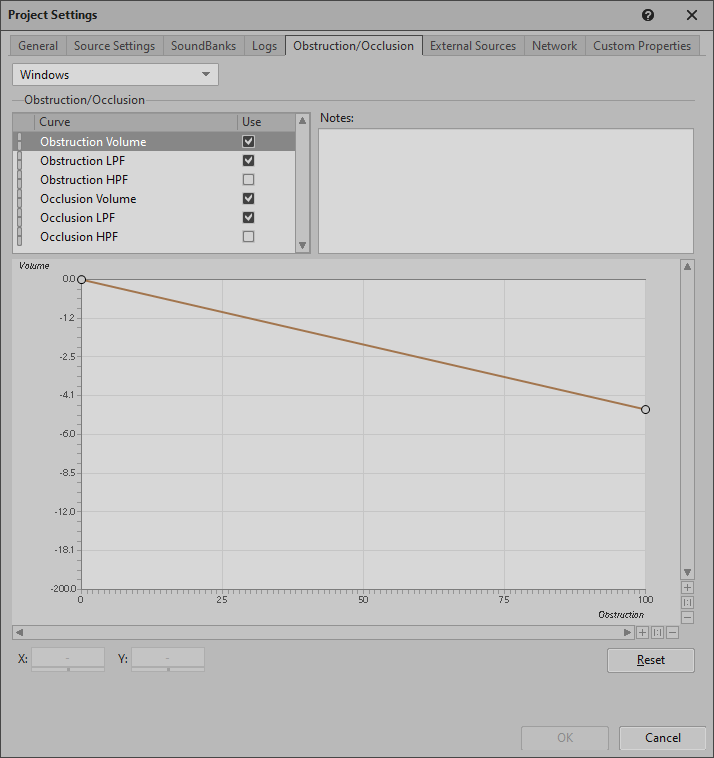Open the Windows platform dropdown
This screenshot has height=758, width=714.
(115, 75)
